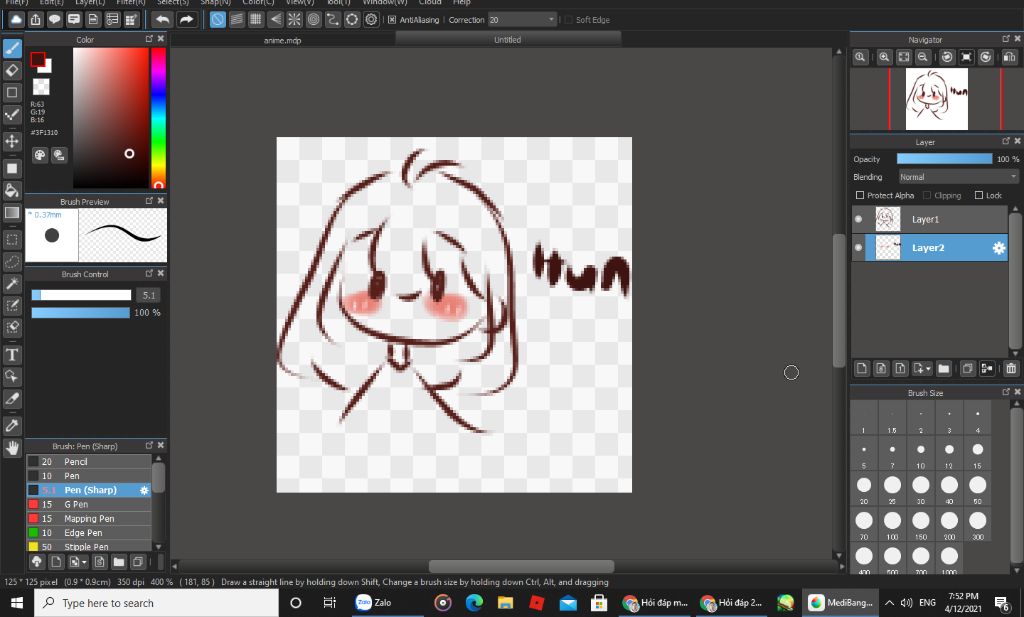1024x617 pixels.
Task: Switch to the Untitled tab
Action: [507, 39]
